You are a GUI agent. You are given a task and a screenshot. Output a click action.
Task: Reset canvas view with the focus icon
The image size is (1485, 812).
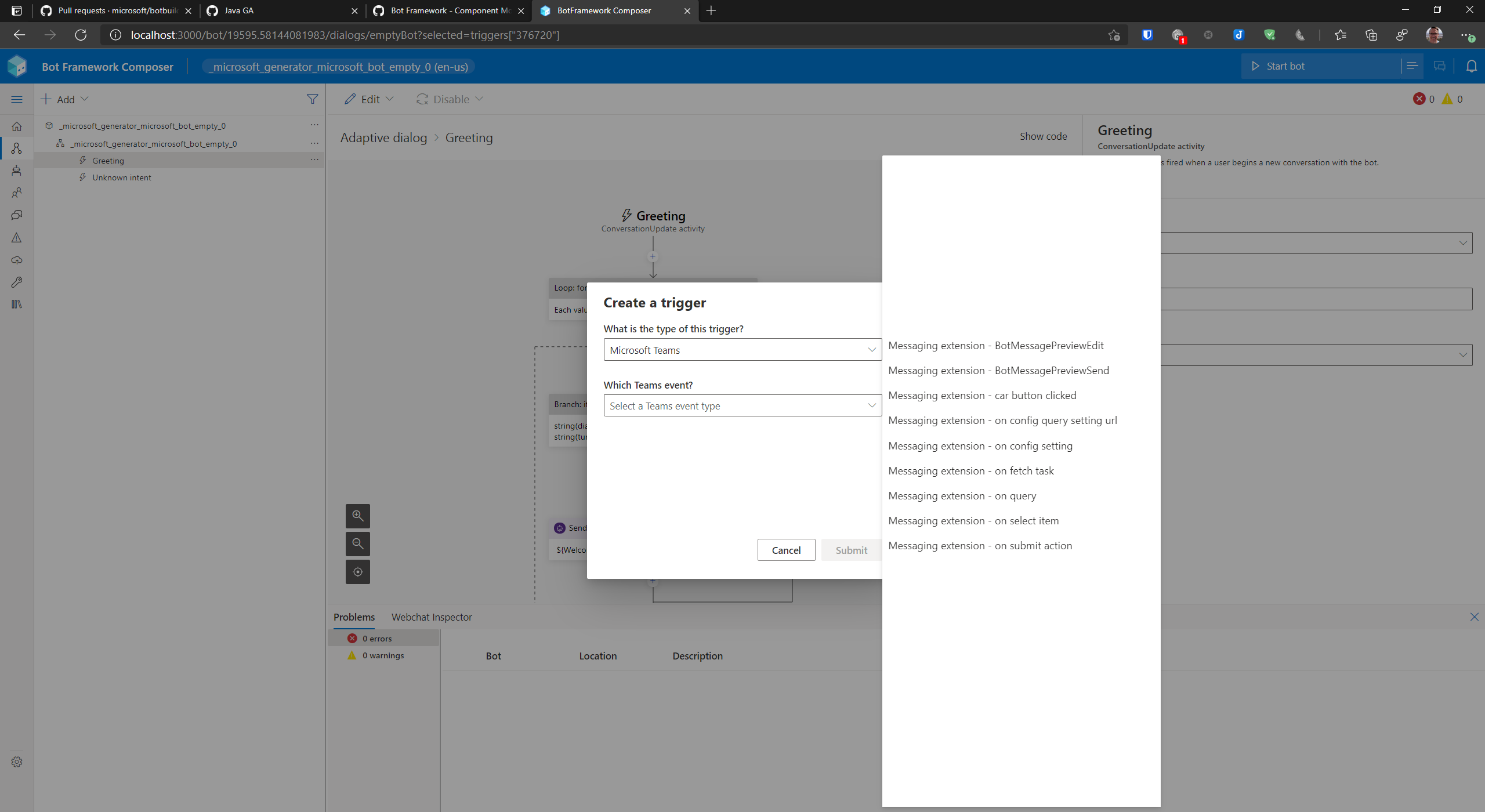click(x=357, y=572)
